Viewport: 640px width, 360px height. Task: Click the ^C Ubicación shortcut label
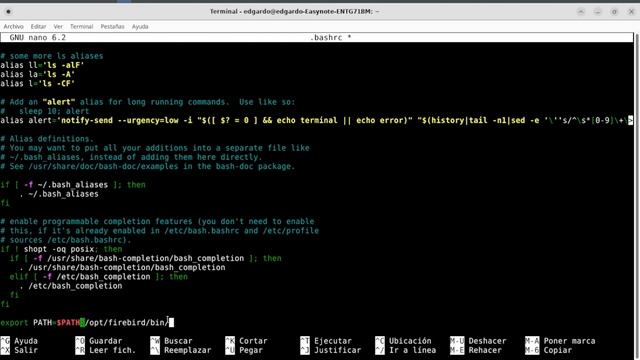(x=403, y=341)
